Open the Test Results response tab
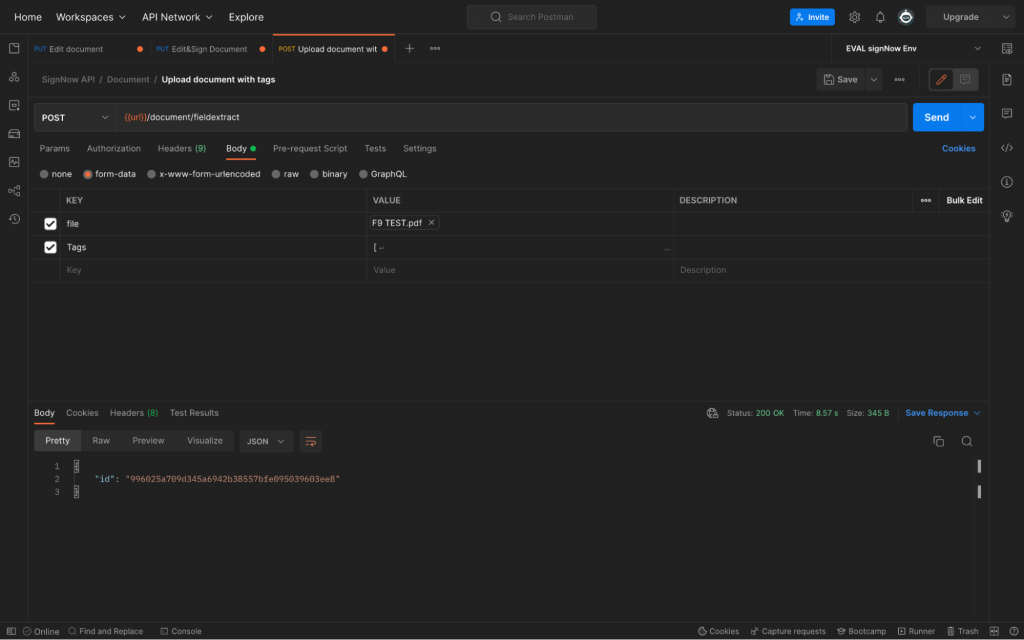 (194, 413)
